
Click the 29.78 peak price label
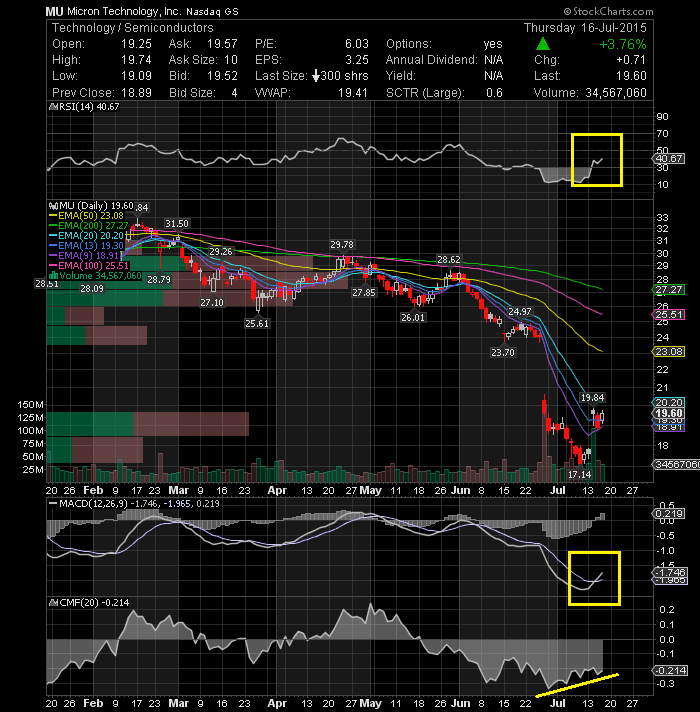pyautogui.click(x=342, y=245)
